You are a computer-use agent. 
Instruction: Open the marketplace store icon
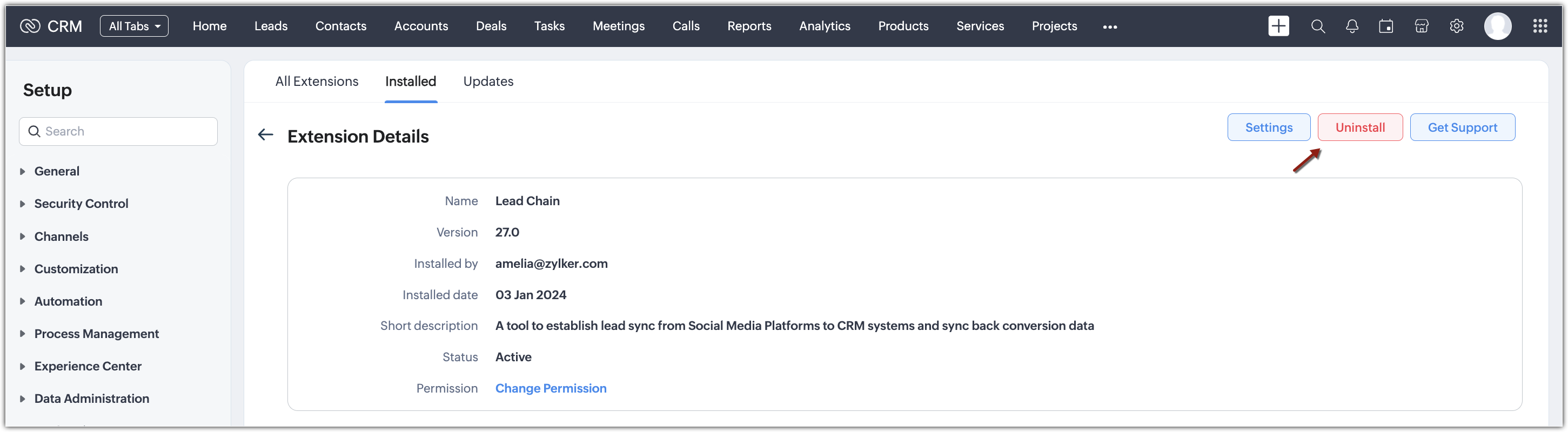tap(1422, 26)
